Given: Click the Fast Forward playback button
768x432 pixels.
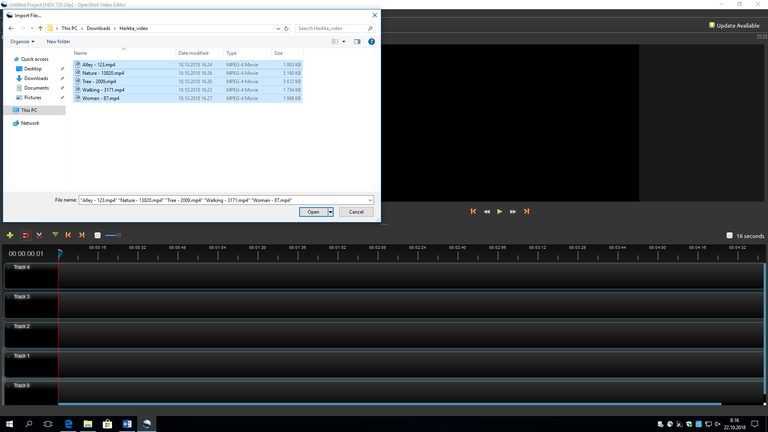Looking at the screenshot, I should (513, 212).
